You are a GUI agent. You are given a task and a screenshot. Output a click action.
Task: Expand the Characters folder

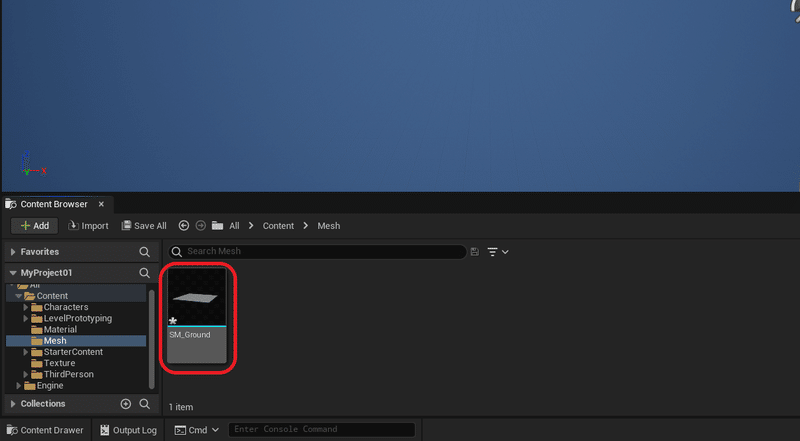point(26,307)
